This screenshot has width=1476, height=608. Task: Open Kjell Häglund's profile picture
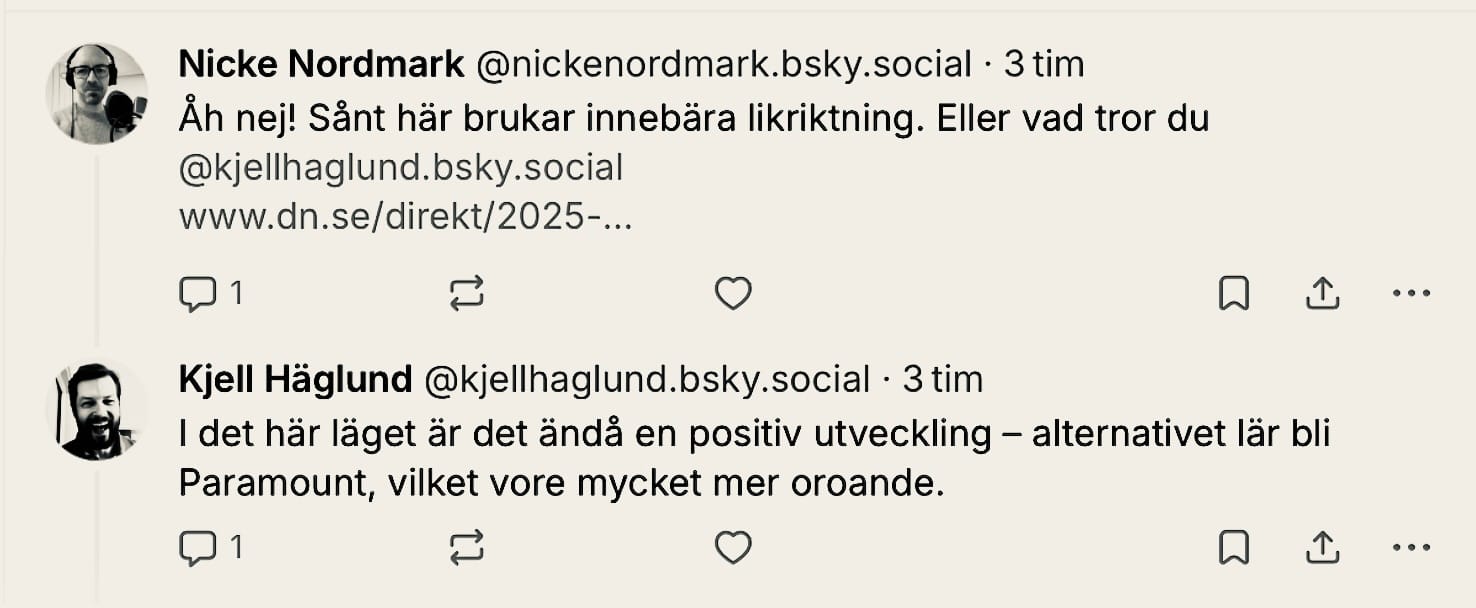pos(97,412)
